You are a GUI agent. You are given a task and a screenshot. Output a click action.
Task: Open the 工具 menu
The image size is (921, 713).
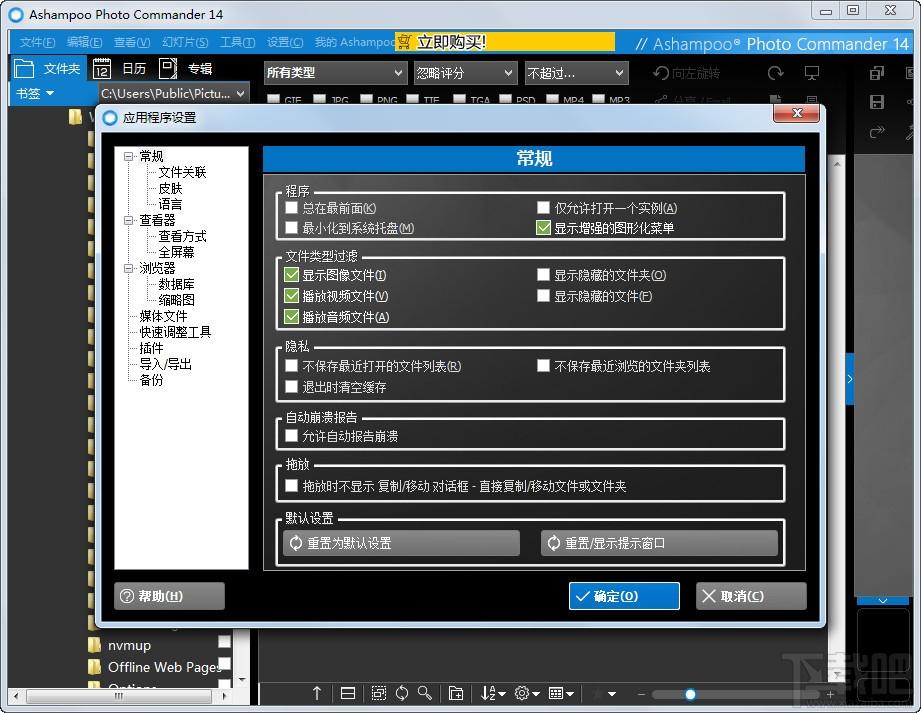tap(237, 42)
